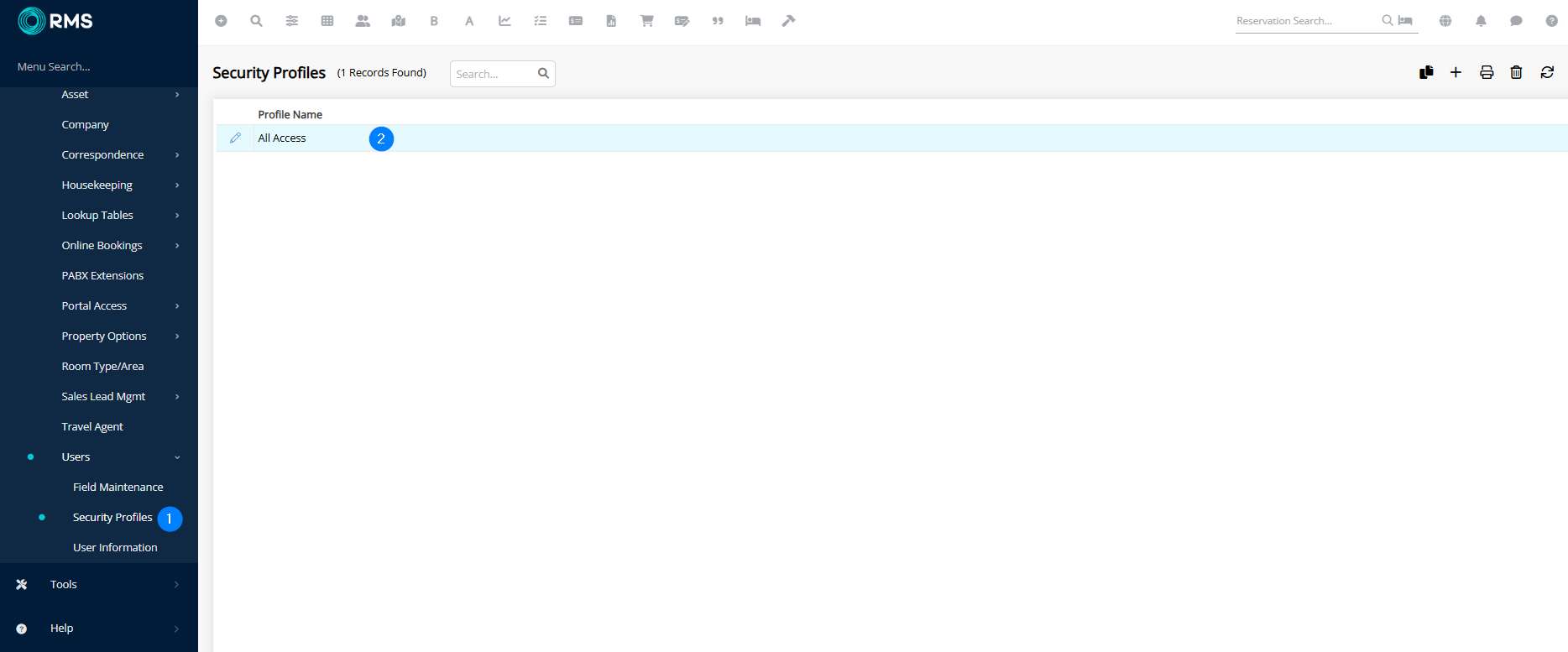The image size is (1568, 652).
Task: Click the print icon
Action: (1487, 73)
